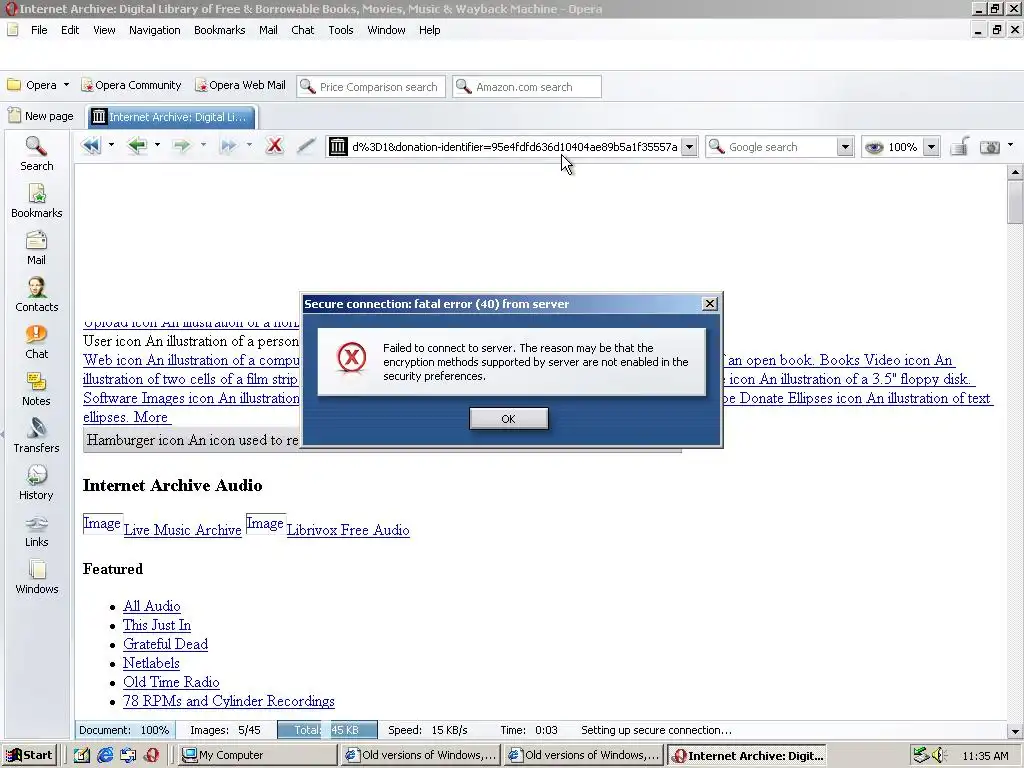1024x768 pixels.
Task: Expand the Fast forward dropdown arrow
Action: (x=249, y=145)
